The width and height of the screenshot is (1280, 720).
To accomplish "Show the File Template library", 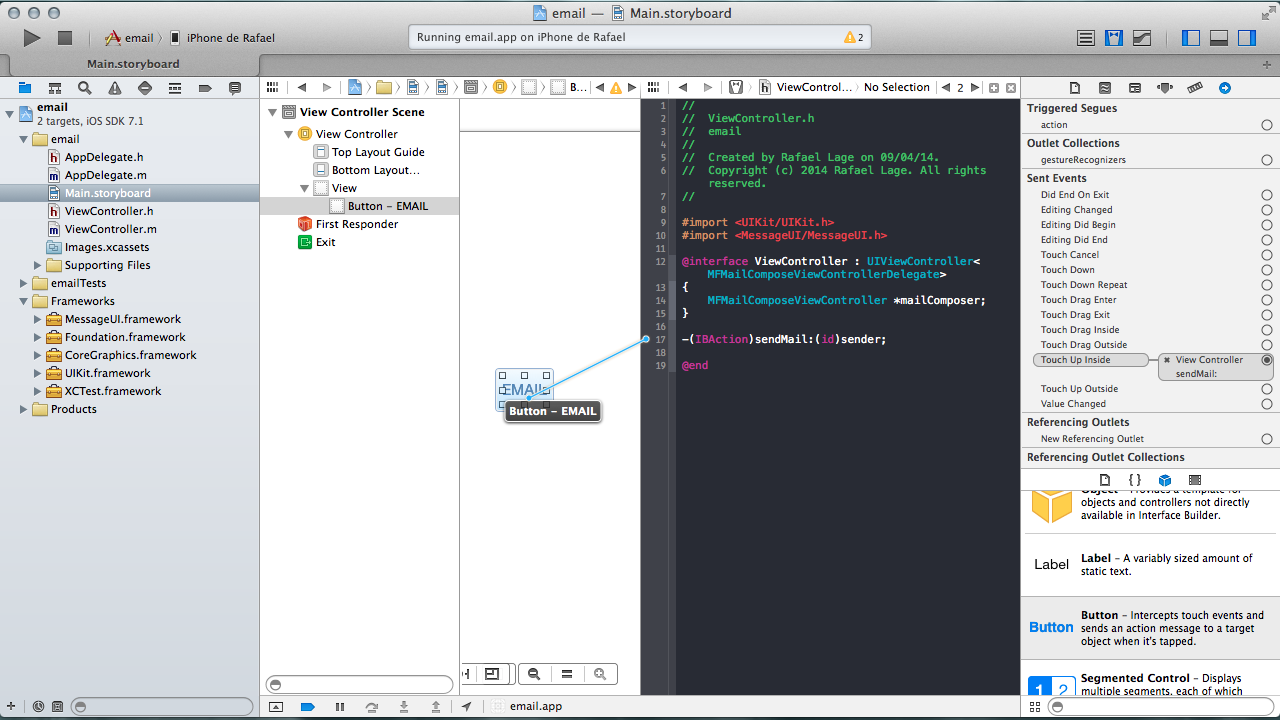I will pos(1105,480).
